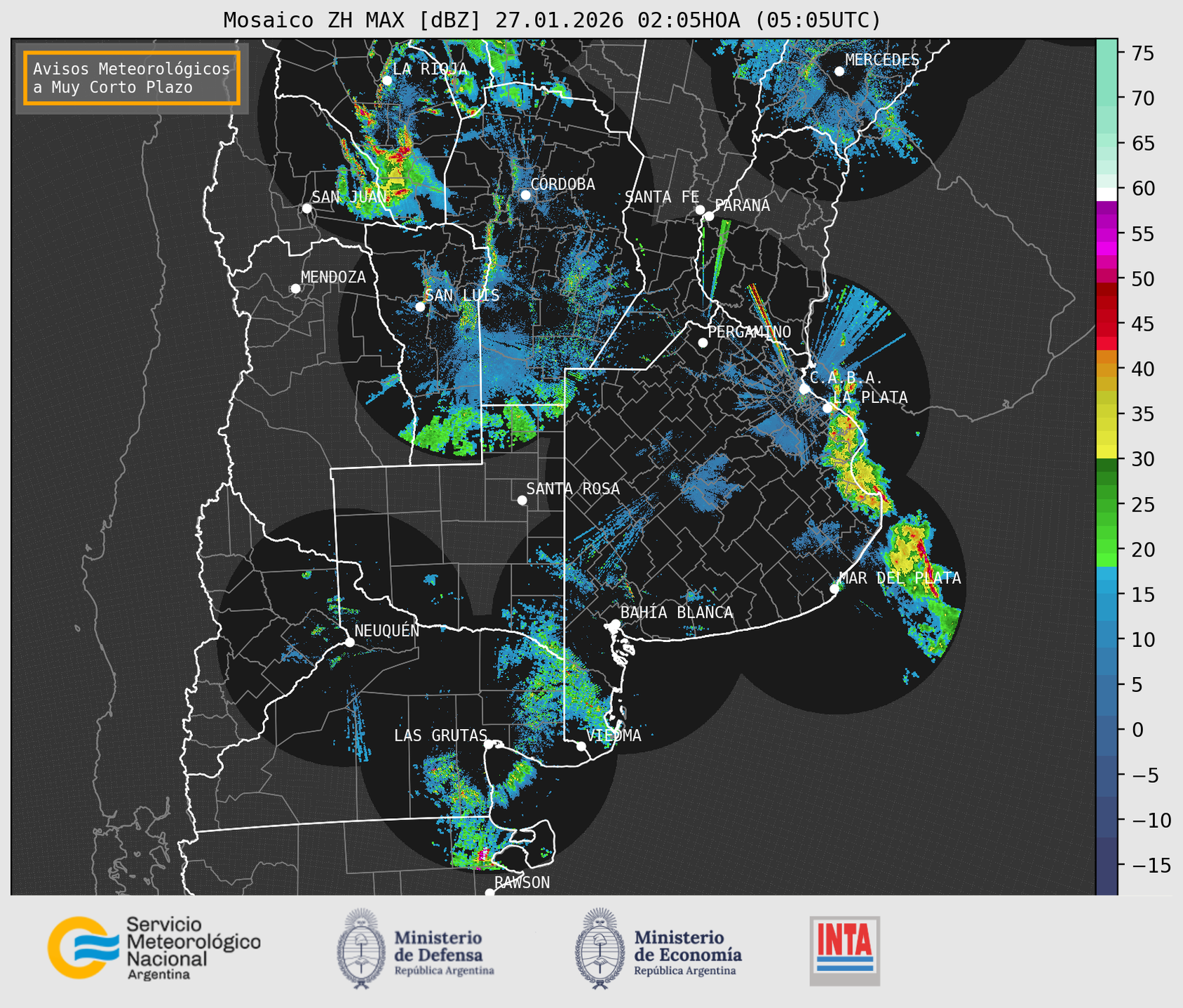Click the Avisos Meteorológicos a Muy Corto Plazo box
The image size is (1183, 1008).
coord(132,78)
